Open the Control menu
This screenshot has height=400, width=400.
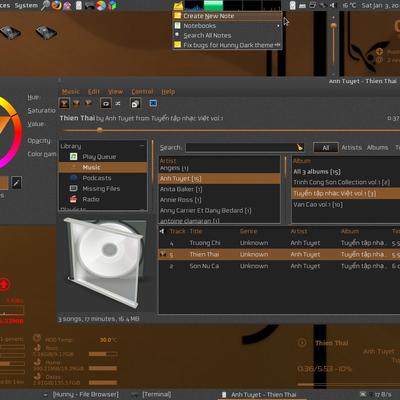[x=142, y=92]
